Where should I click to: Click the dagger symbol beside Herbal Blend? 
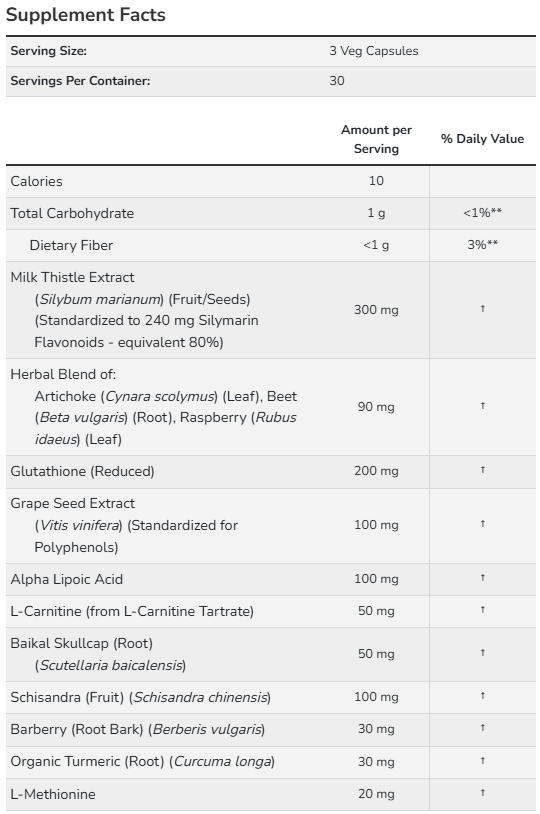pyautogui.click(x=482, y=405)
